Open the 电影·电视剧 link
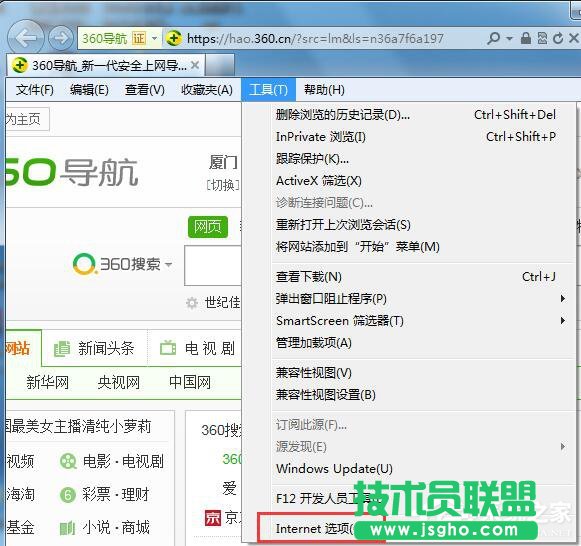 (x=123, y=462)
